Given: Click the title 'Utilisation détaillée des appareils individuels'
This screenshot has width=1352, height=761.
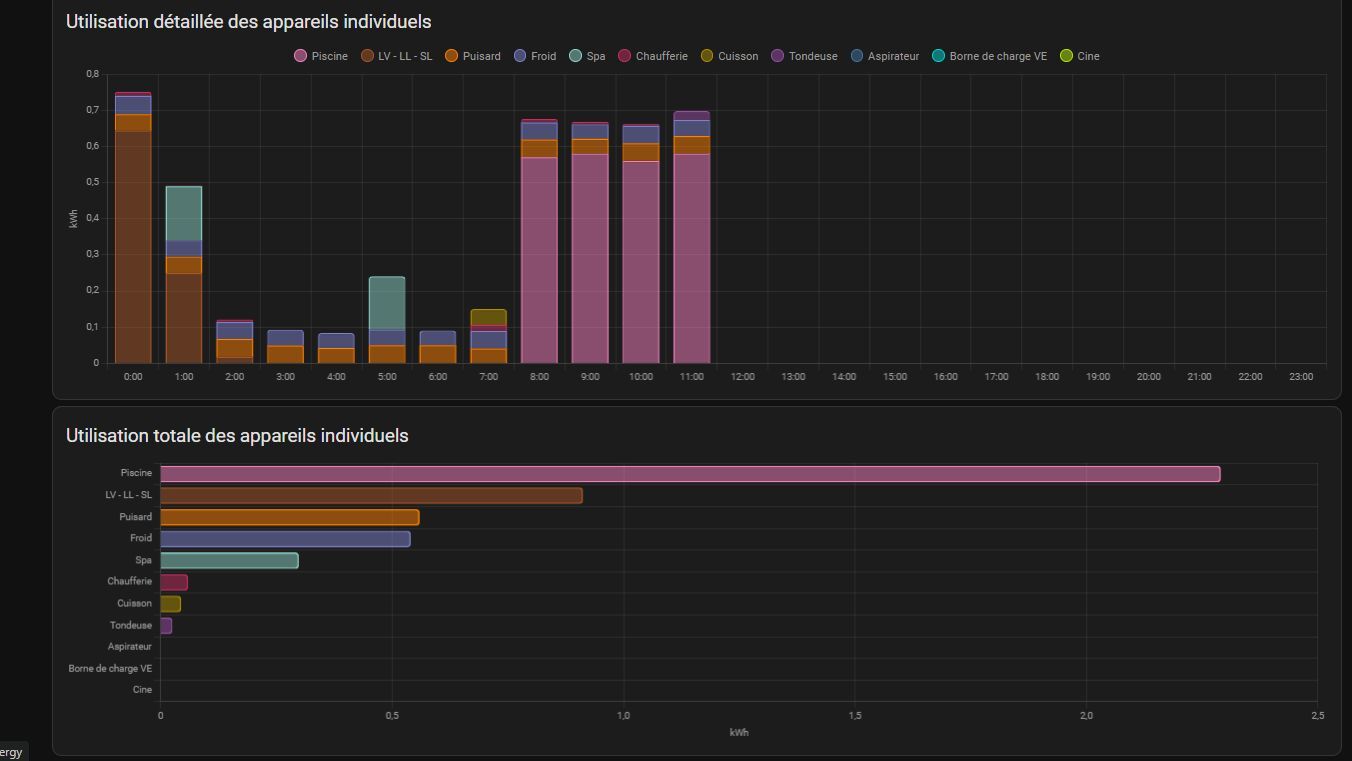Looking at the screenshot, I should [249, 21].
